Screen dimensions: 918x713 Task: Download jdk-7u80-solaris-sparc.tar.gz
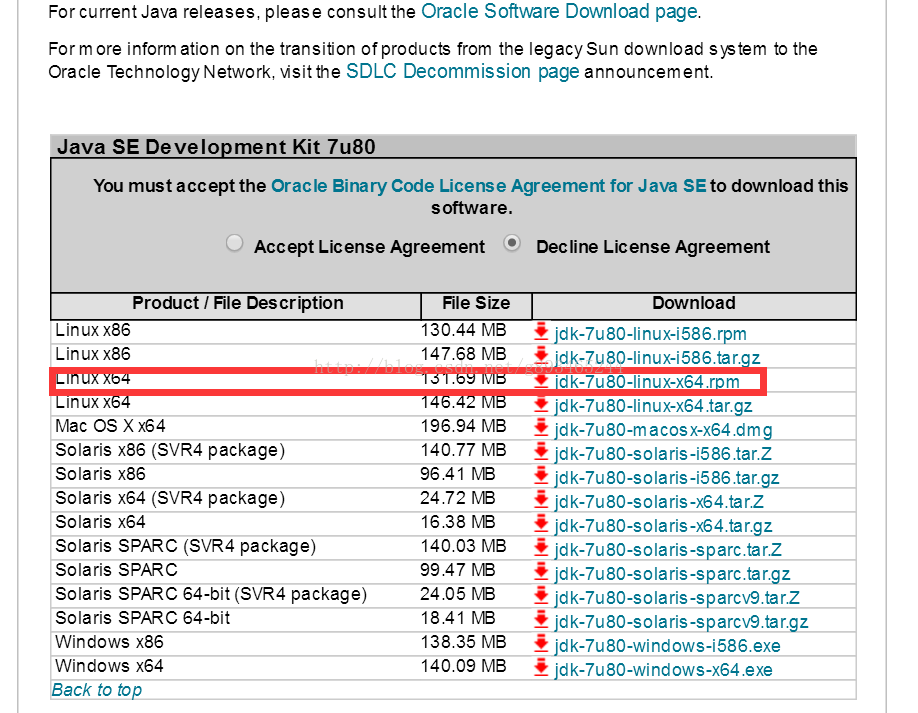[672, 574]
